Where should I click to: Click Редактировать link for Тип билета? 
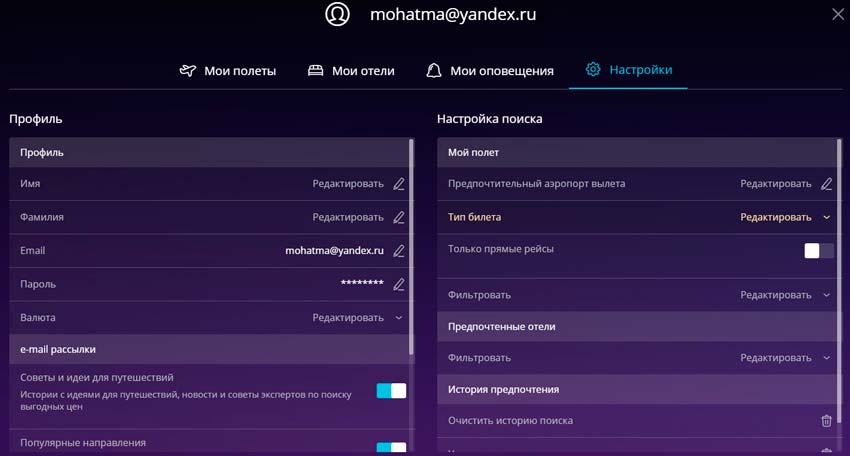pos(775,217)
